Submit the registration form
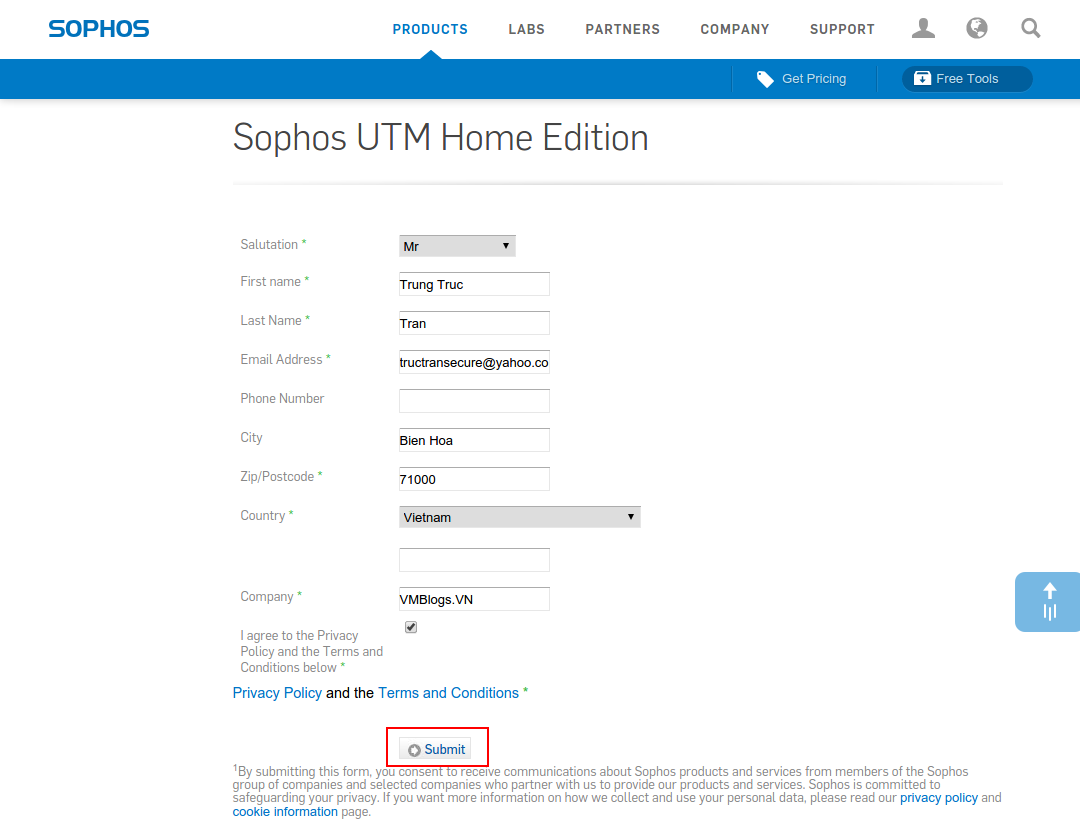The height and width of the screenshot is (820, 1080). [436, 749]
